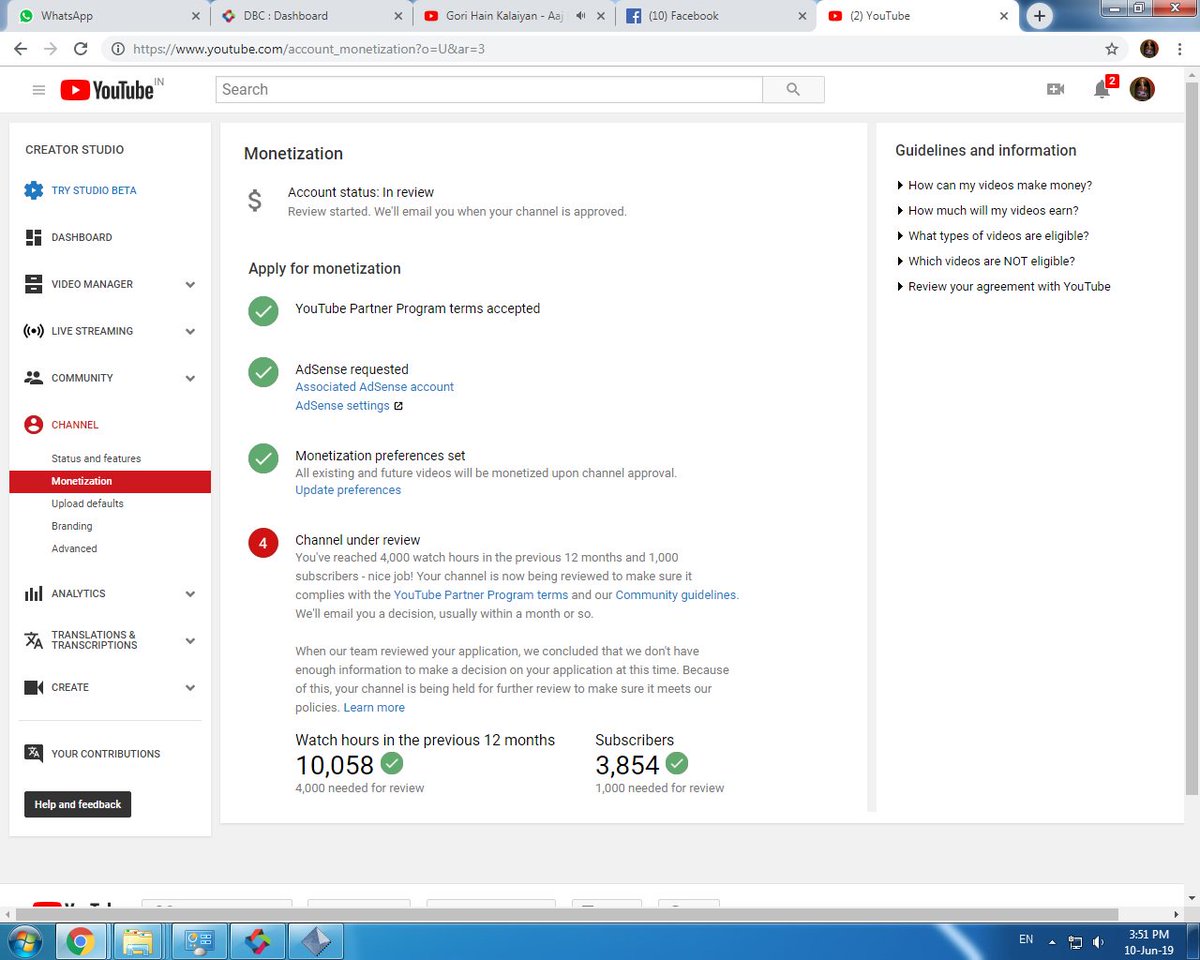This screenshot has width=1200, height=960.
Task: Click the volume icon in system tray
Action: pyautogui.click(x=1099, y=942)
